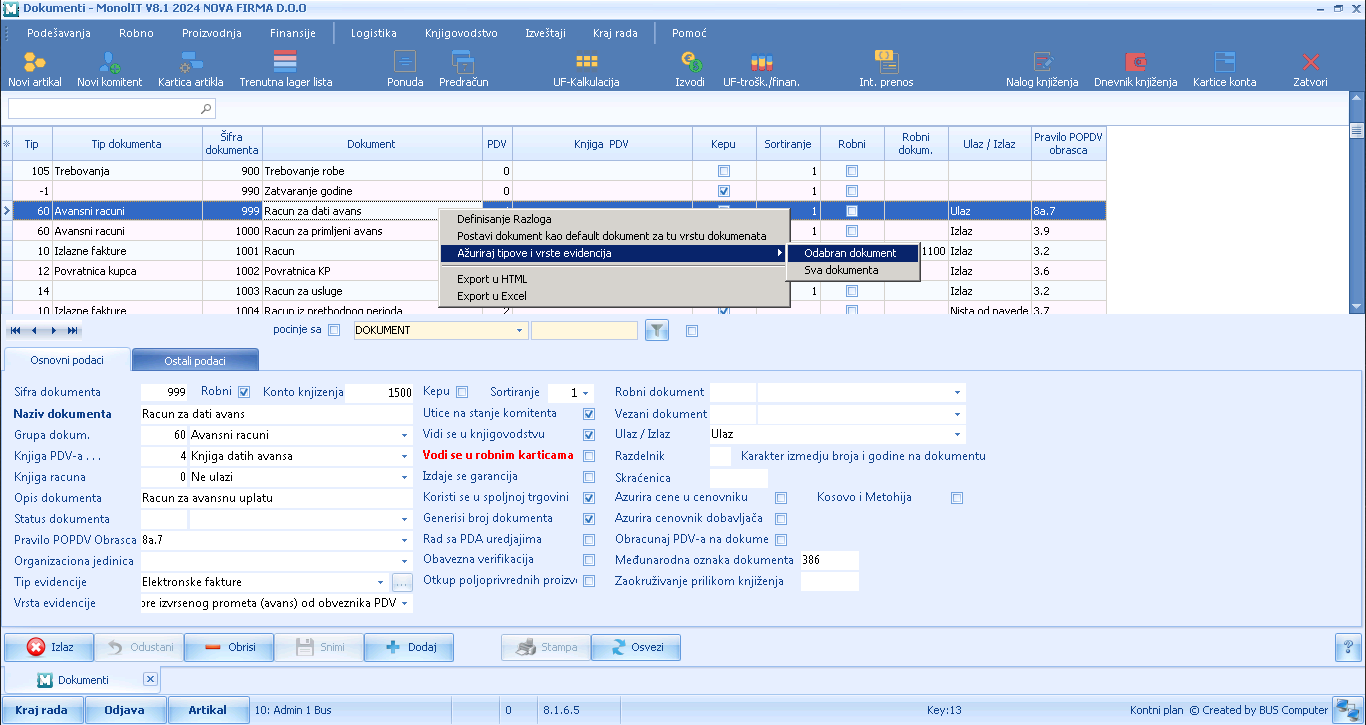Screen dimensions: 1366x725
Task: Click the 'Kraj rada' status bar button
Action: pos(42,710)
